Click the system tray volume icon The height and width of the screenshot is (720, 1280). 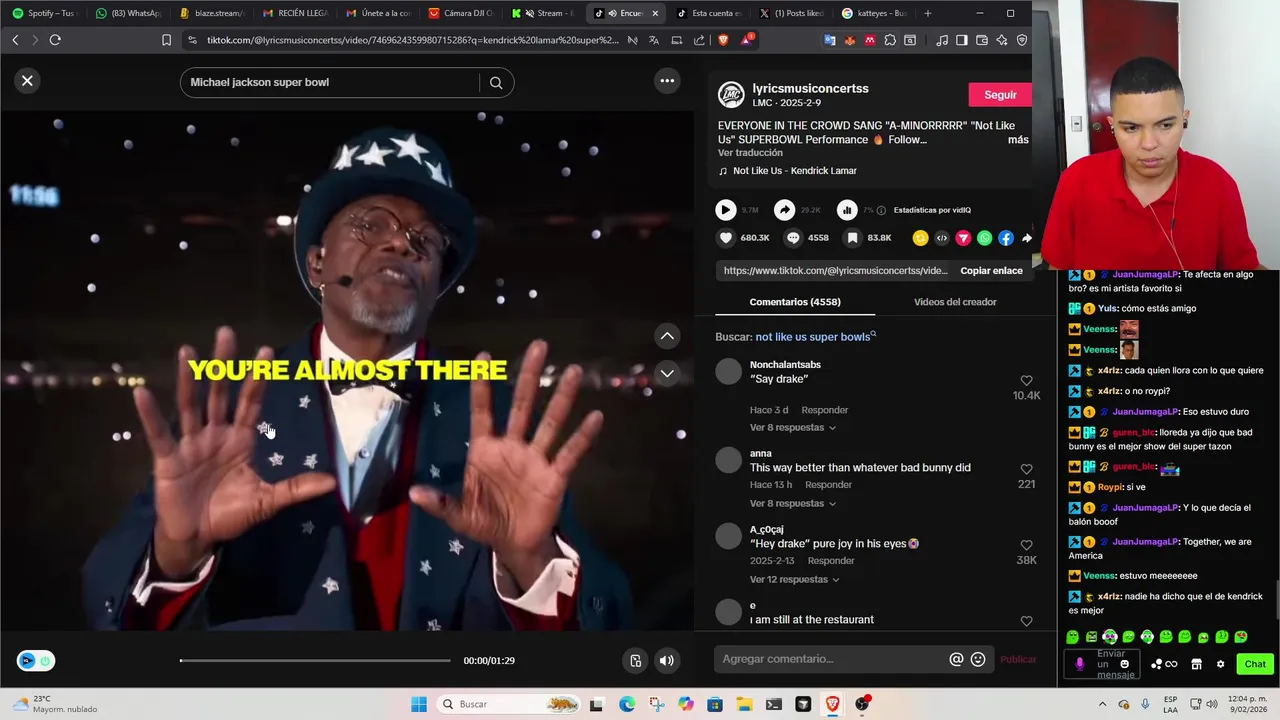coord(1211,704)
